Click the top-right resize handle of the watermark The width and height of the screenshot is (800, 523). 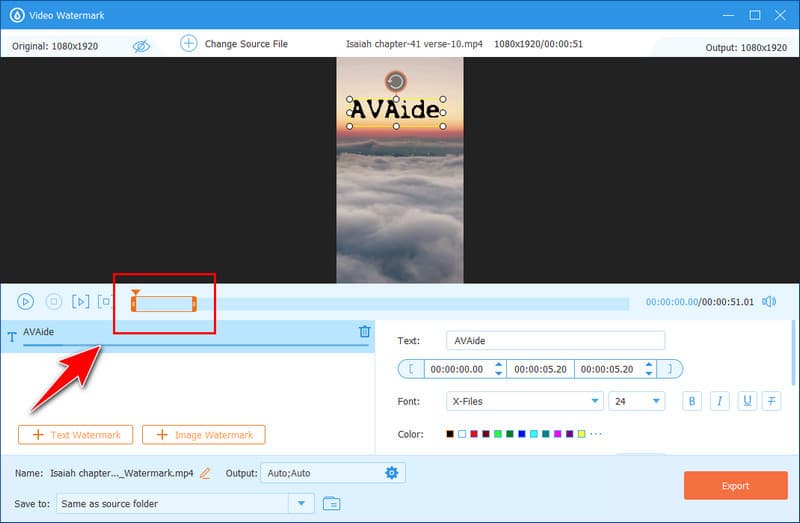coord(442,99)
